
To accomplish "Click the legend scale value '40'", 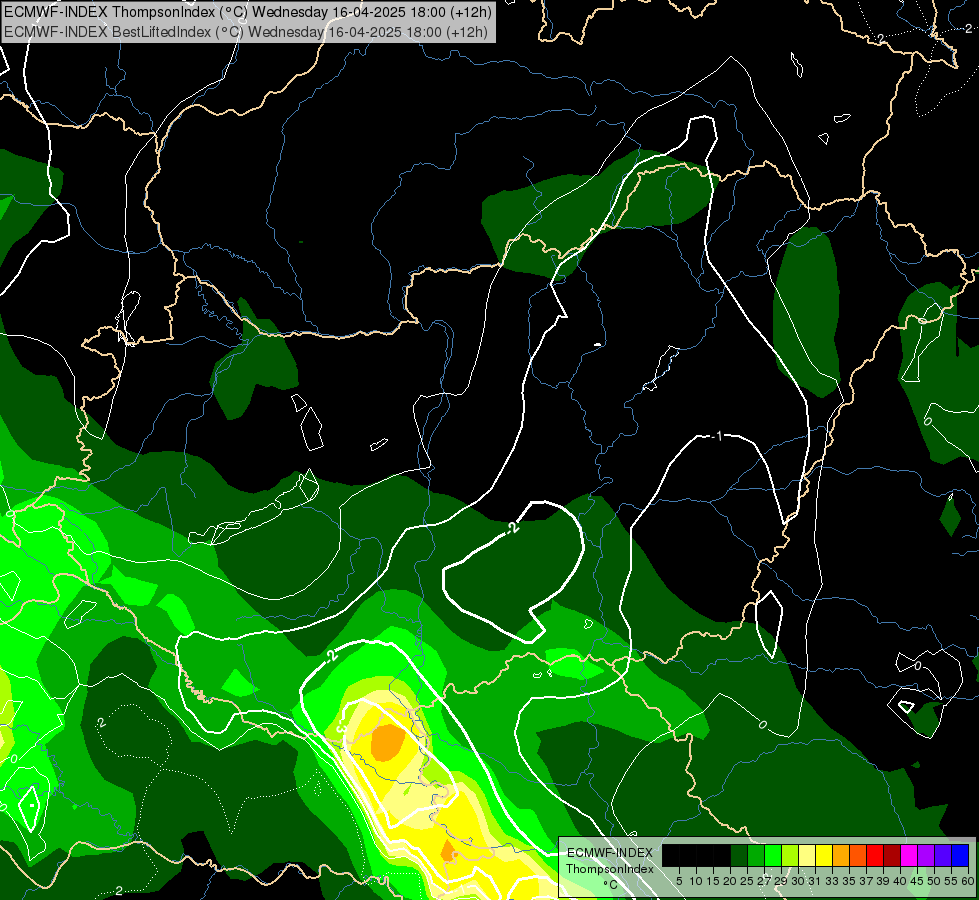I will tap(900, 881).
